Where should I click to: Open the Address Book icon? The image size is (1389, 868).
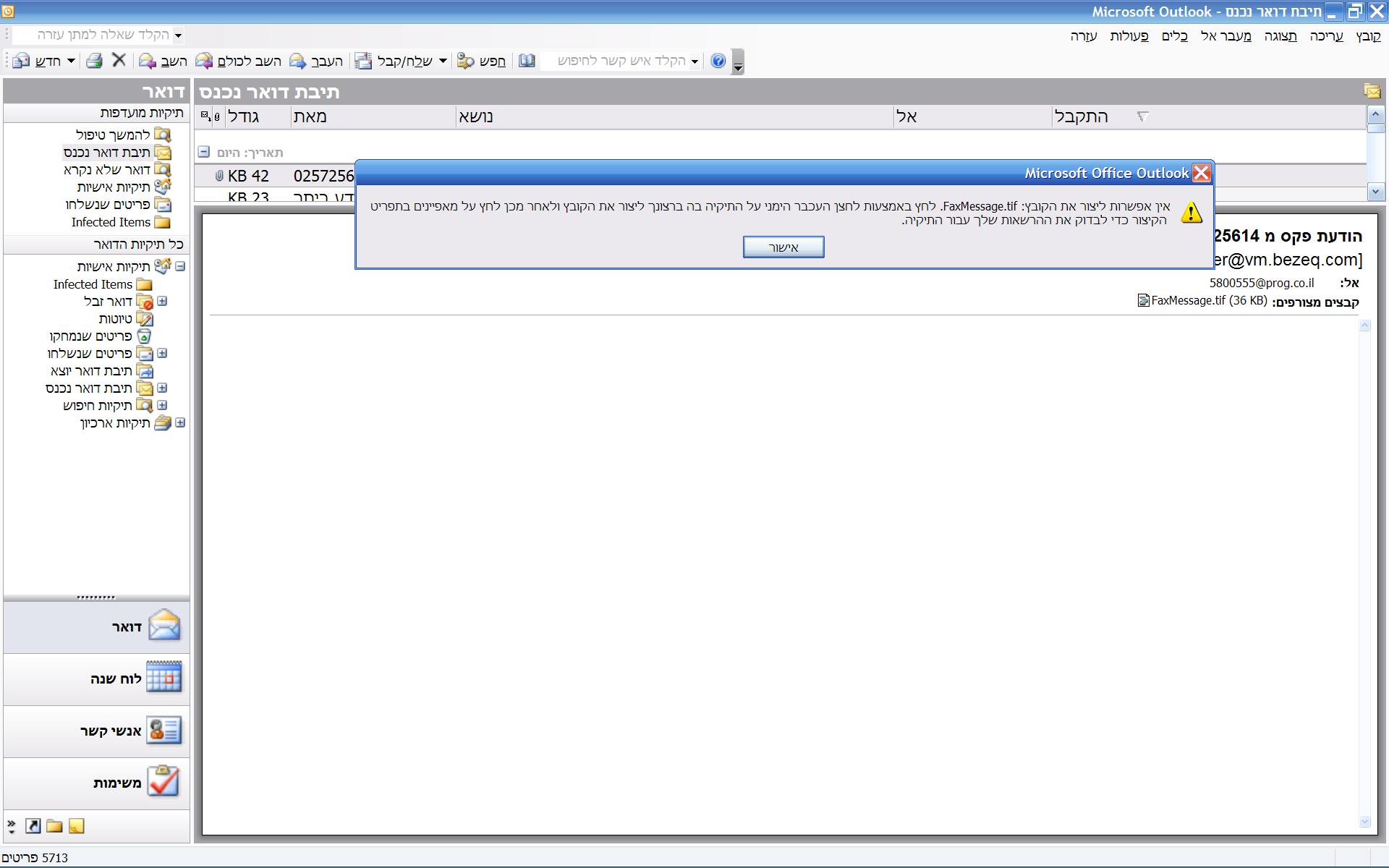(527, 61)
